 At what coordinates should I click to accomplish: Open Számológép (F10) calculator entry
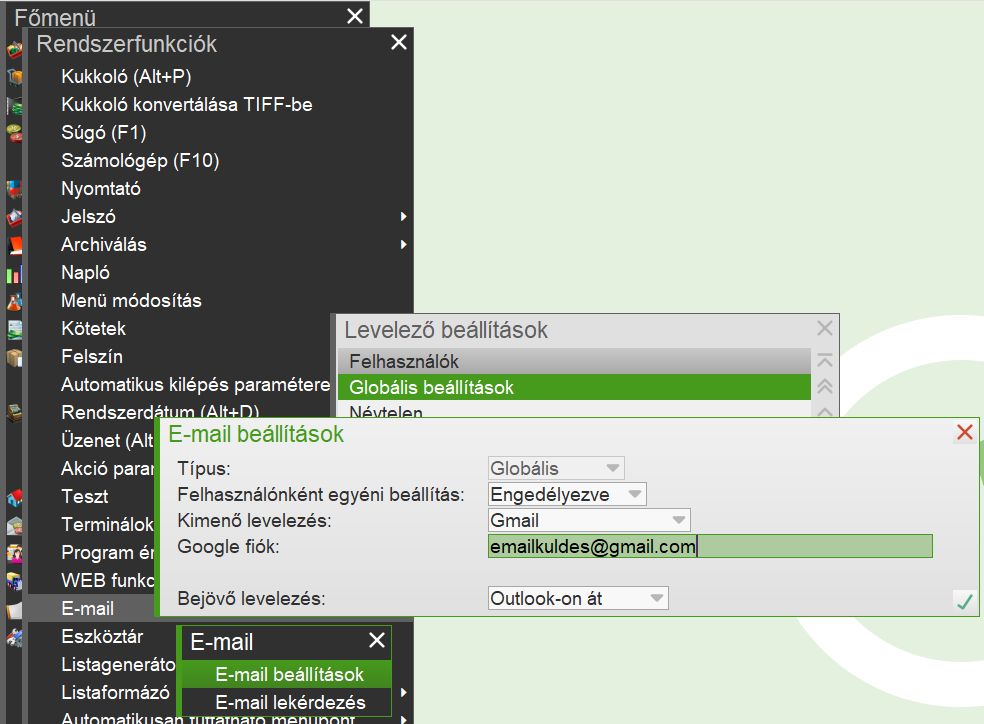(140, 161)
